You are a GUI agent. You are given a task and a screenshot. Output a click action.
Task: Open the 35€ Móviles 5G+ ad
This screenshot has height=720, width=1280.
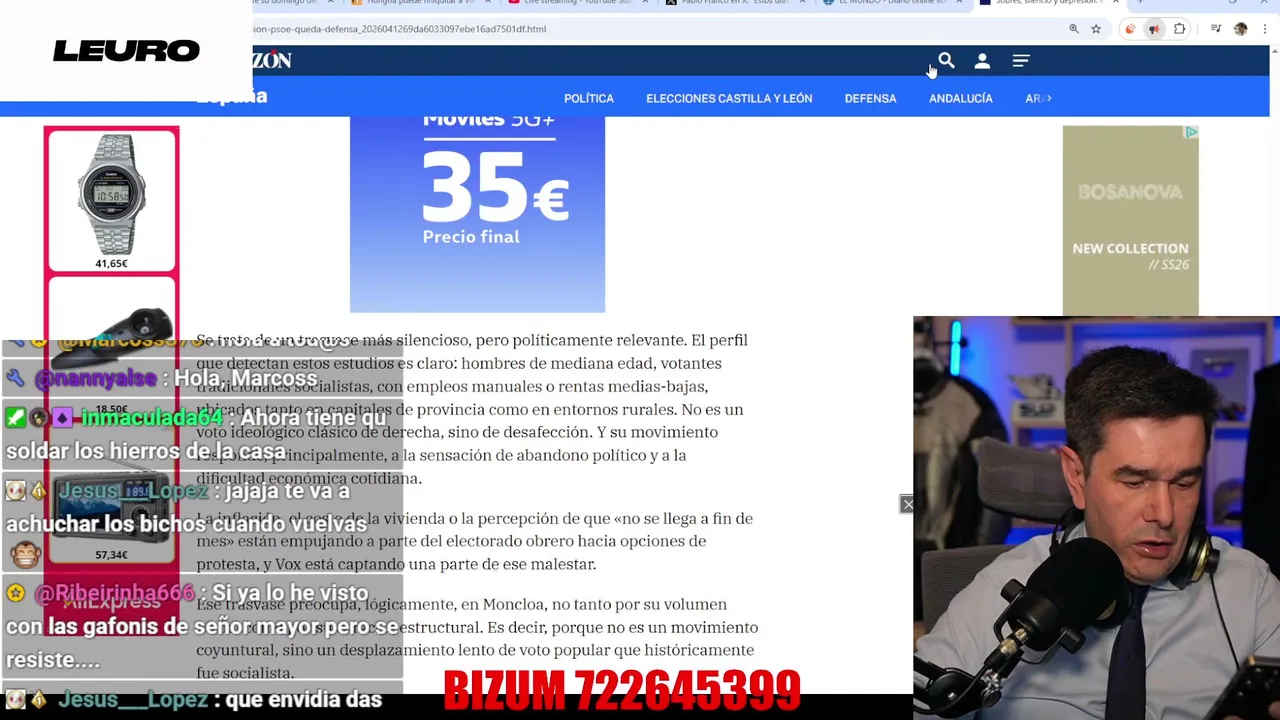477,214
